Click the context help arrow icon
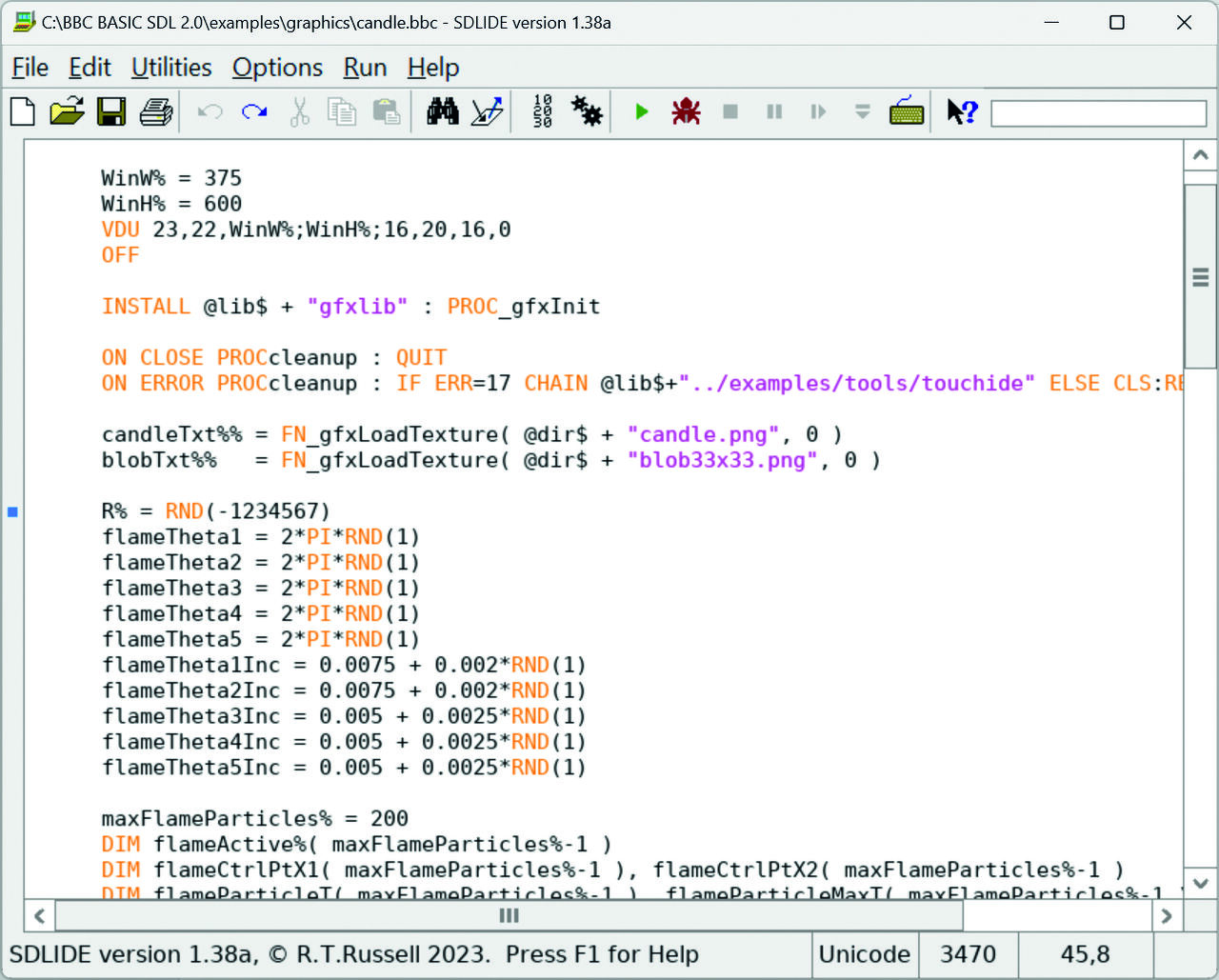This screenshot has width=1219, height=980. pos(962,112)
